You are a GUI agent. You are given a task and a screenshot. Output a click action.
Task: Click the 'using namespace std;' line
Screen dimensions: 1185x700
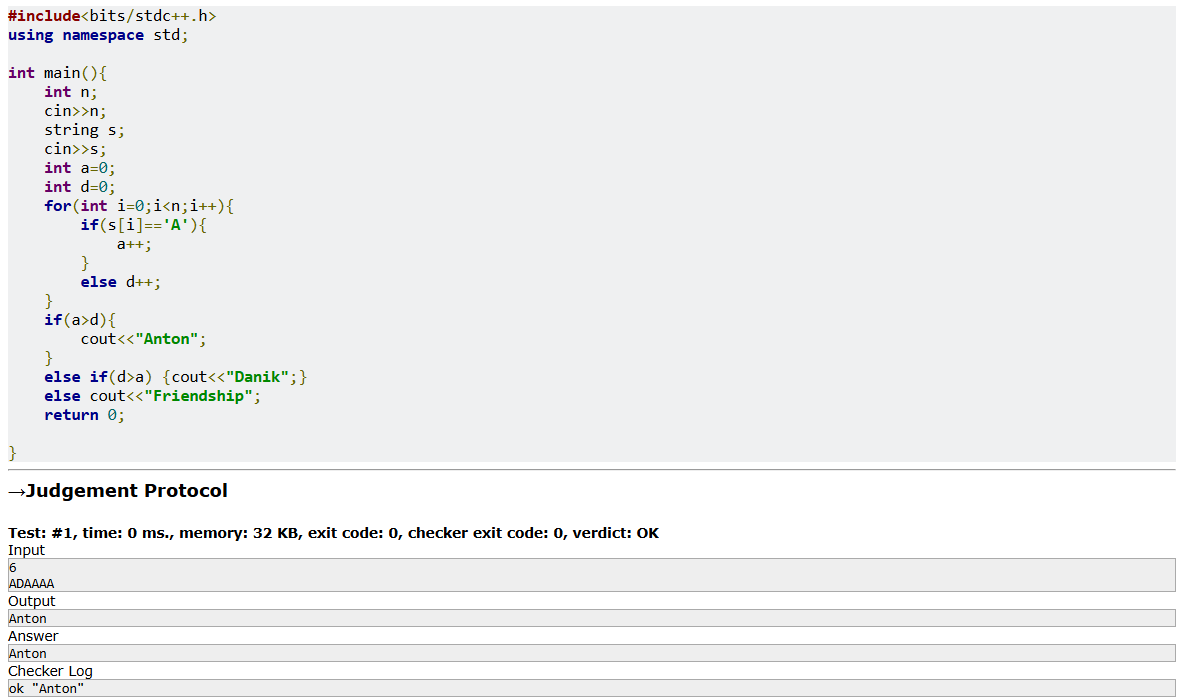[x=97, y=35]
